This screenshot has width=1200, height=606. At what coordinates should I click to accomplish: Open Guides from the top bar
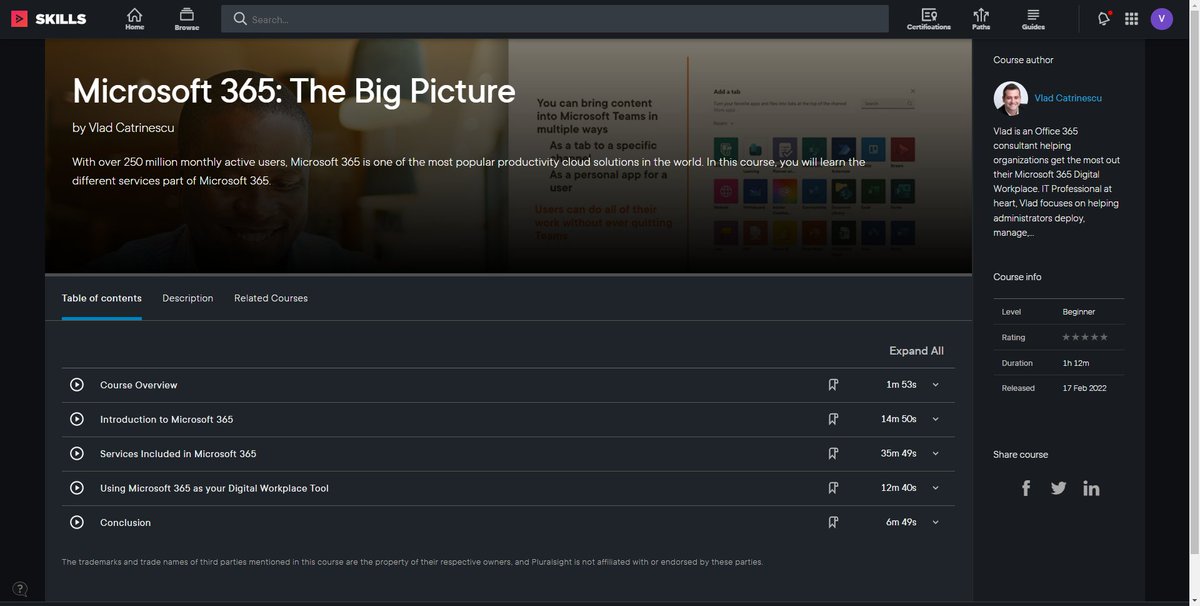coord(1033,19)
